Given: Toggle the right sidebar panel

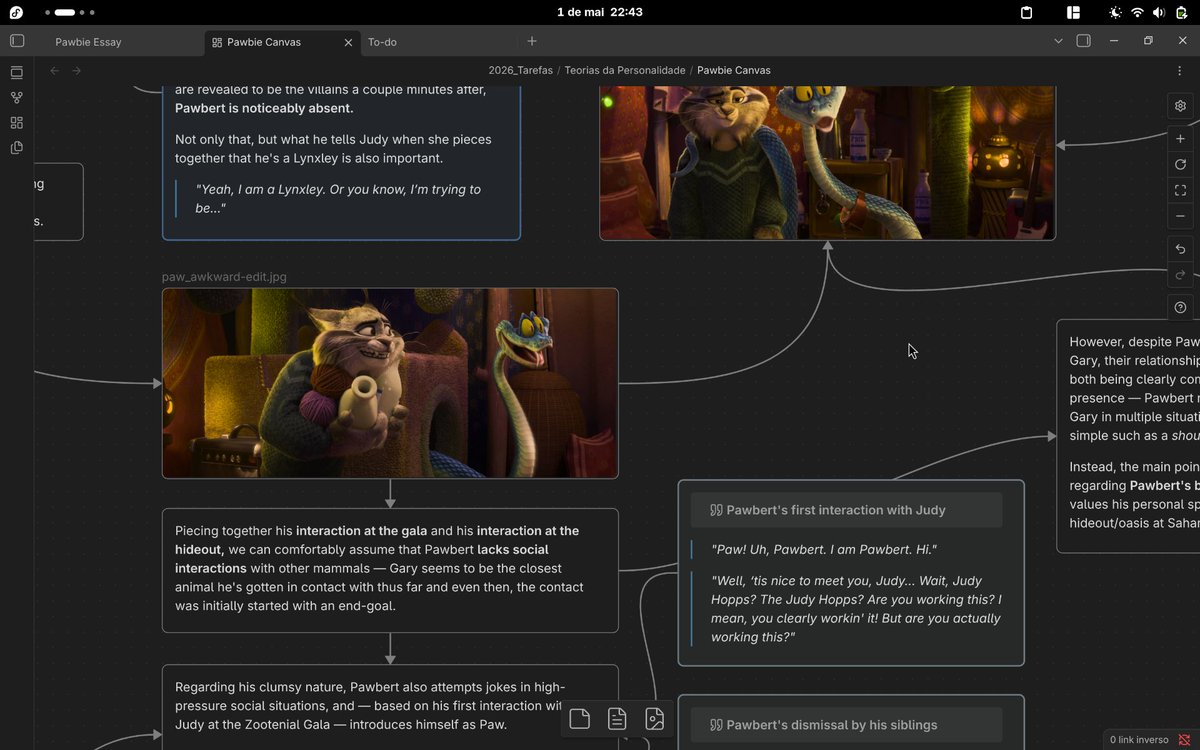Looking at the screenshot, I should point(1083,41).
